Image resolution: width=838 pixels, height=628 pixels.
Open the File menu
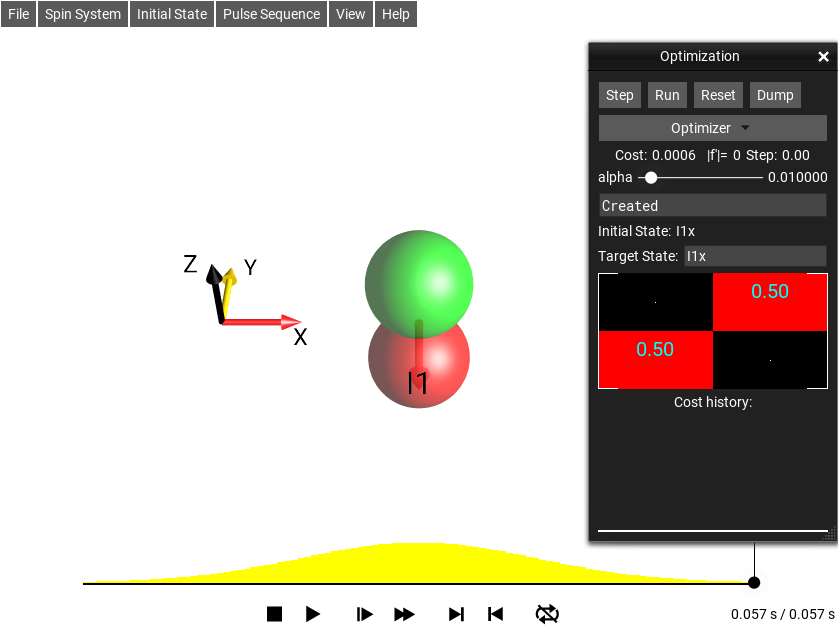point(19,14)
